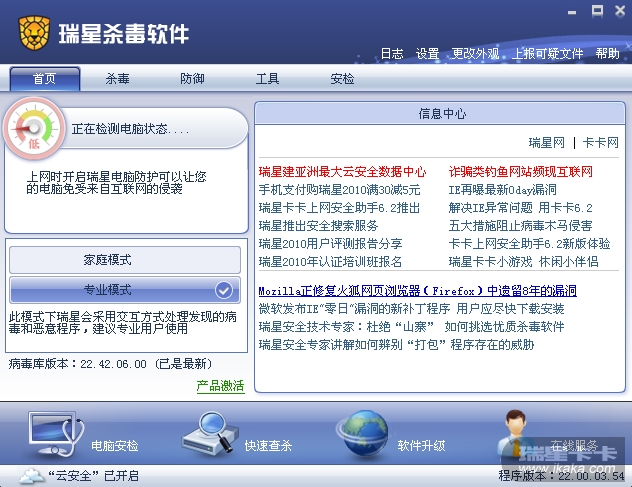The height and width of the screenshot is (487, 632).
Task: Open news 瑞星2010用户评测报告分享
Action: coord(331,244)
